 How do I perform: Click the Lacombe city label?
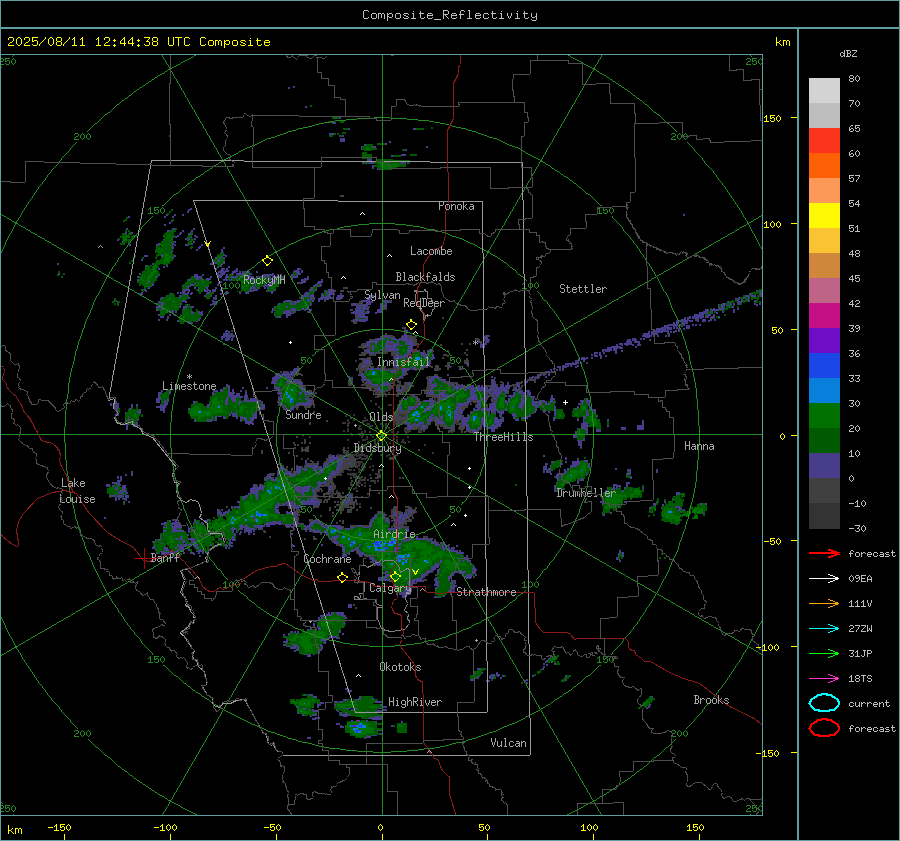point(431,251)
